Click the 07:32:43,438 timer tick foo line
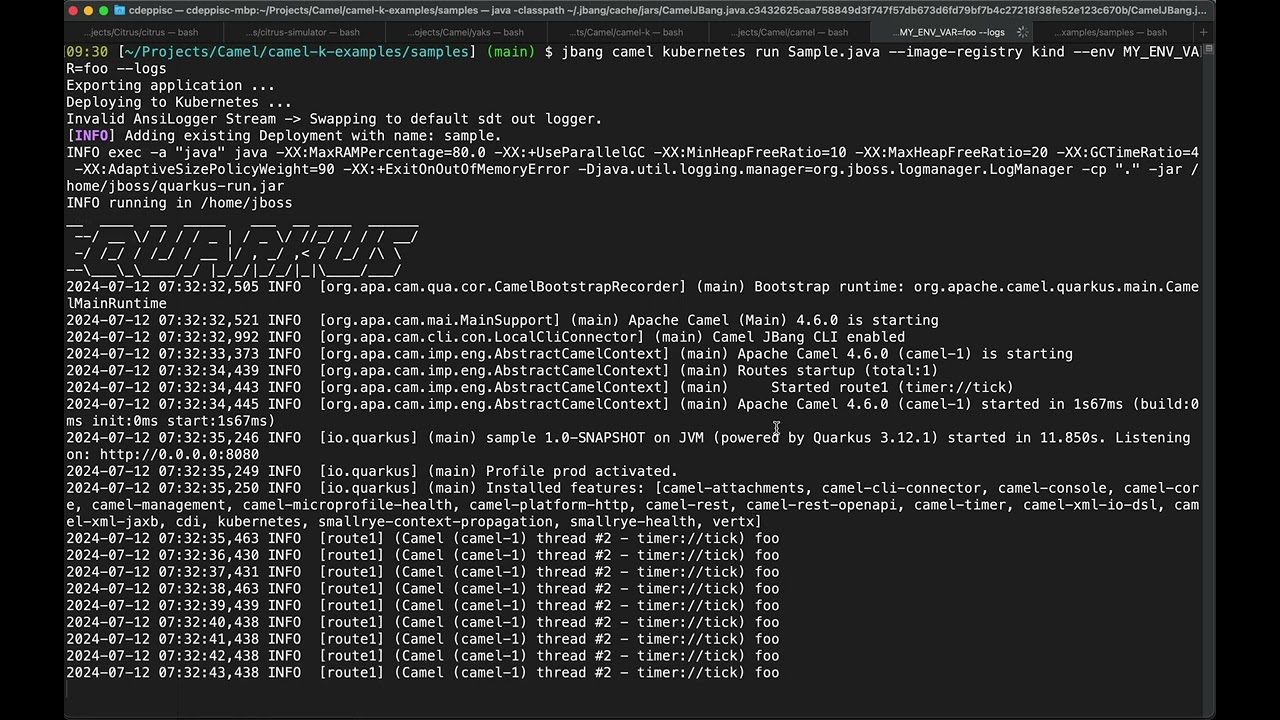Image resolution: width=1280 pixels, height=720 pixels. click(x=422, y=672)
